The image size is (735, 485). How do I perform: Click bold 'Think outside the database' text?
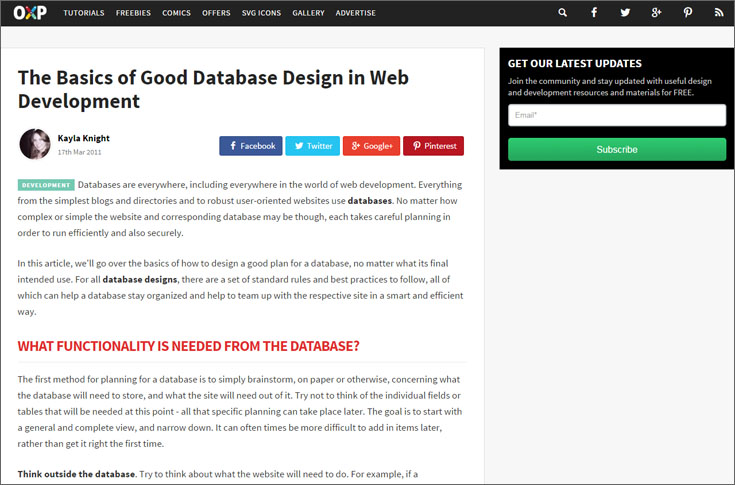tap(76, 474)
